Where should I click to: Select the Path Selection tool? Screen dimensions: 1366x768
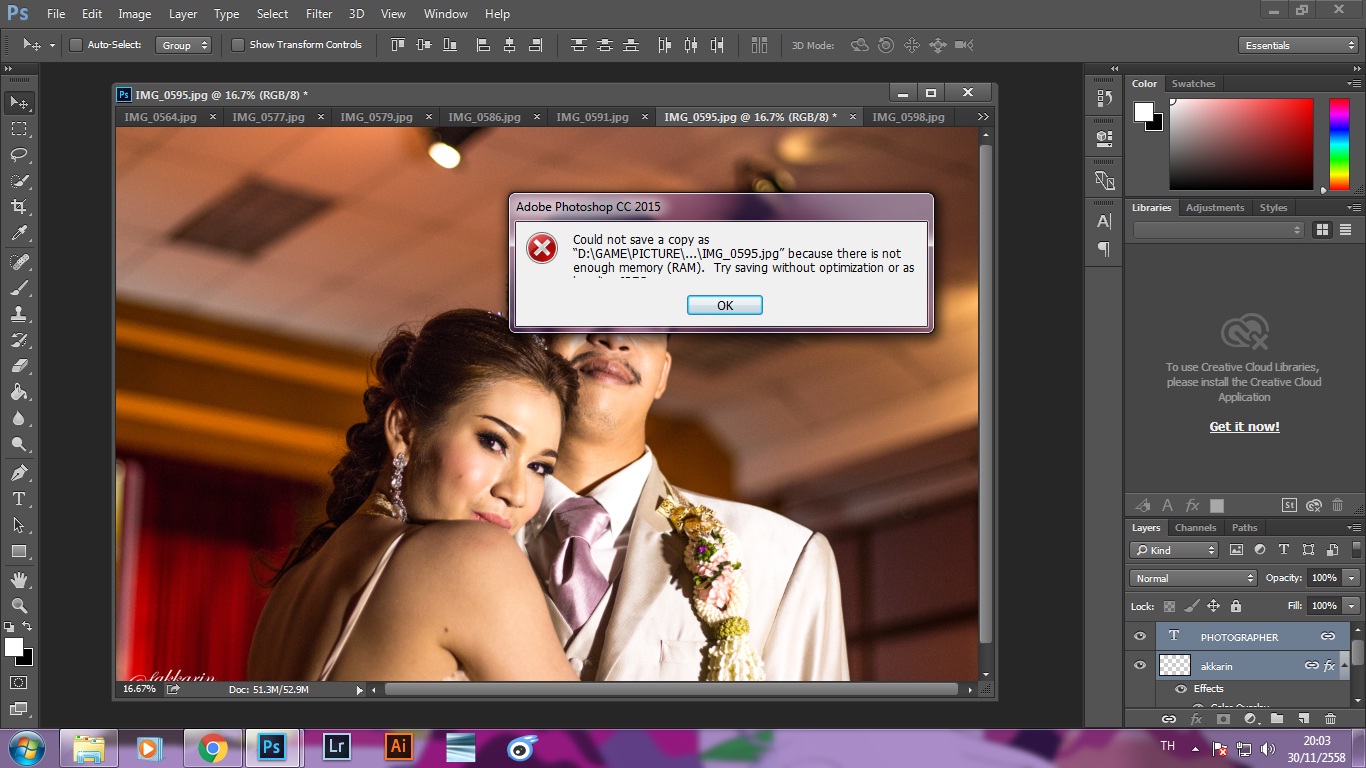click(x=19, y=525)
